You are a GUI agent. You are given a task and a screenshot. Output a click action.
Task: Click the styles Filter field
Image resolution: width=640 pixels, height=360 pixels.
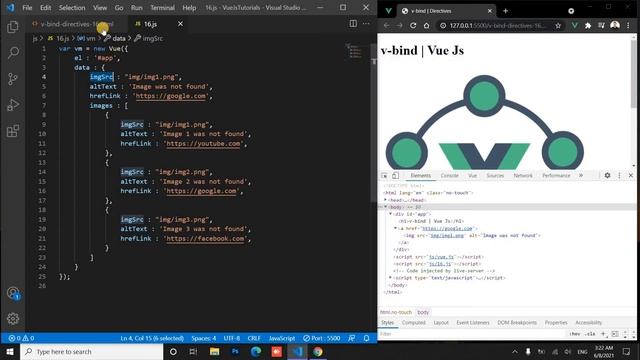473,334
